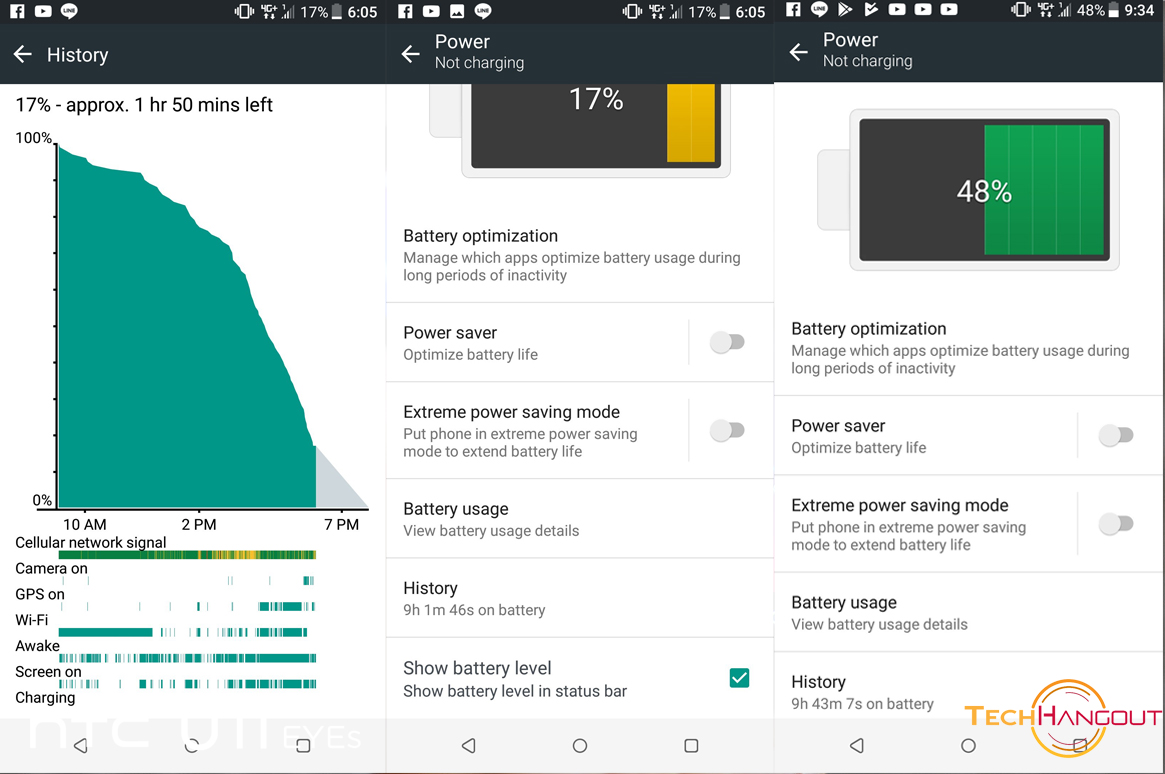The image size is (1165, 774).
Task: Tap Home button on History screen nav bar
Action: (192, 745)
